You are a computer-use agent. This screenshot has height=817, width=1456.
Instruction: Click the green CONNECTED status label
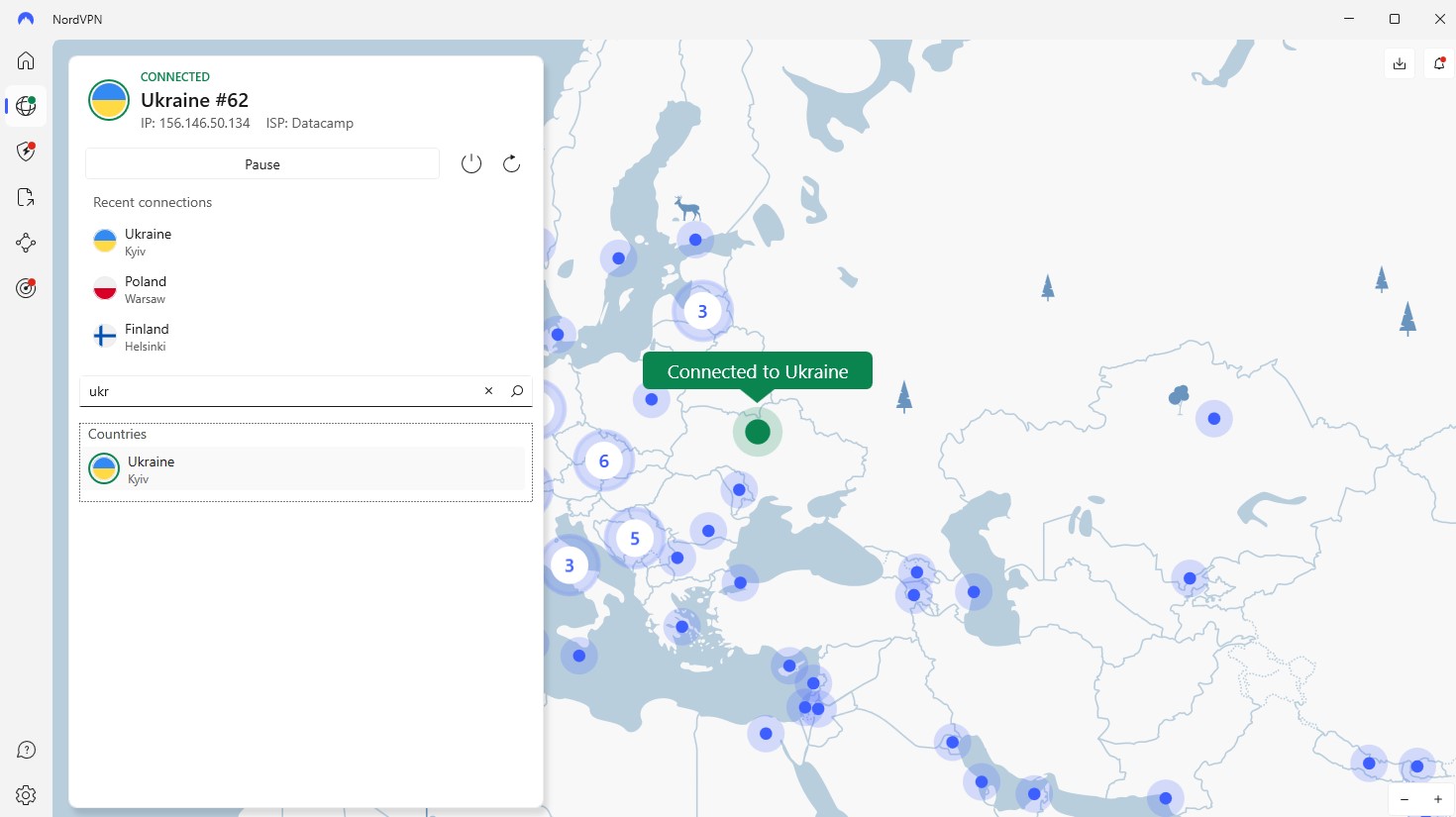(175, 76)
